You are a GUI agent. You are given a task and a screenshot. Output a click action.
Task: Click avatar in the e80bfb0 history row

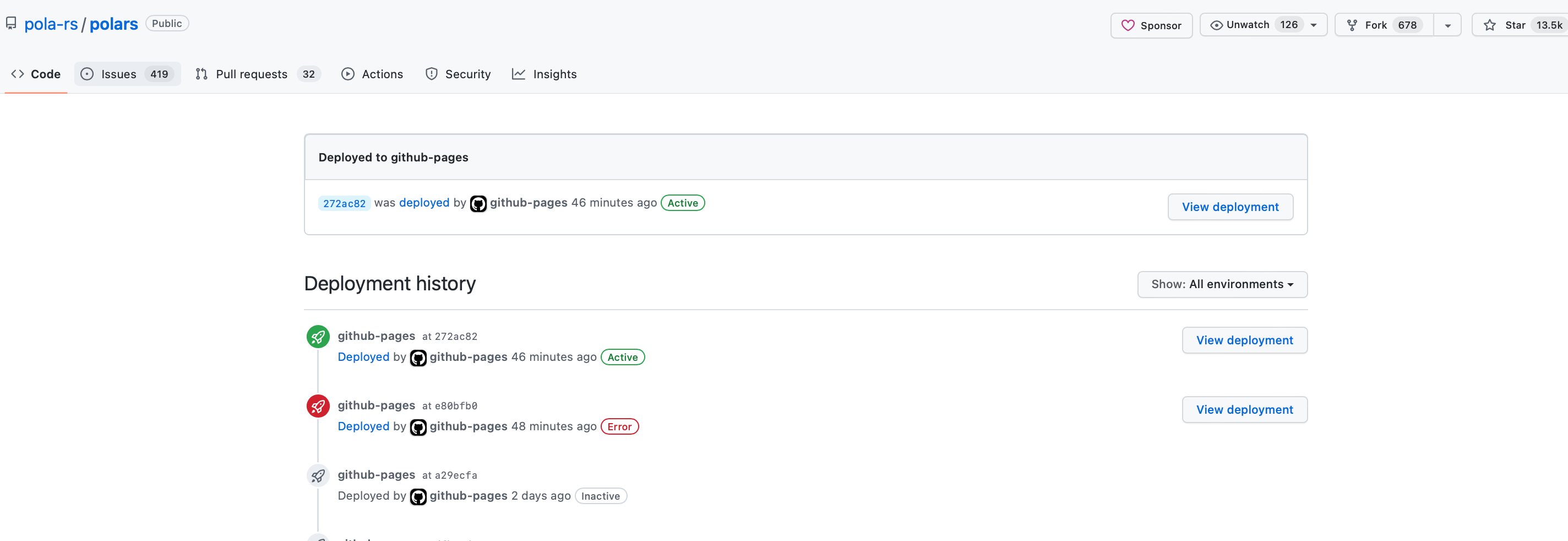tap(417, 426)
